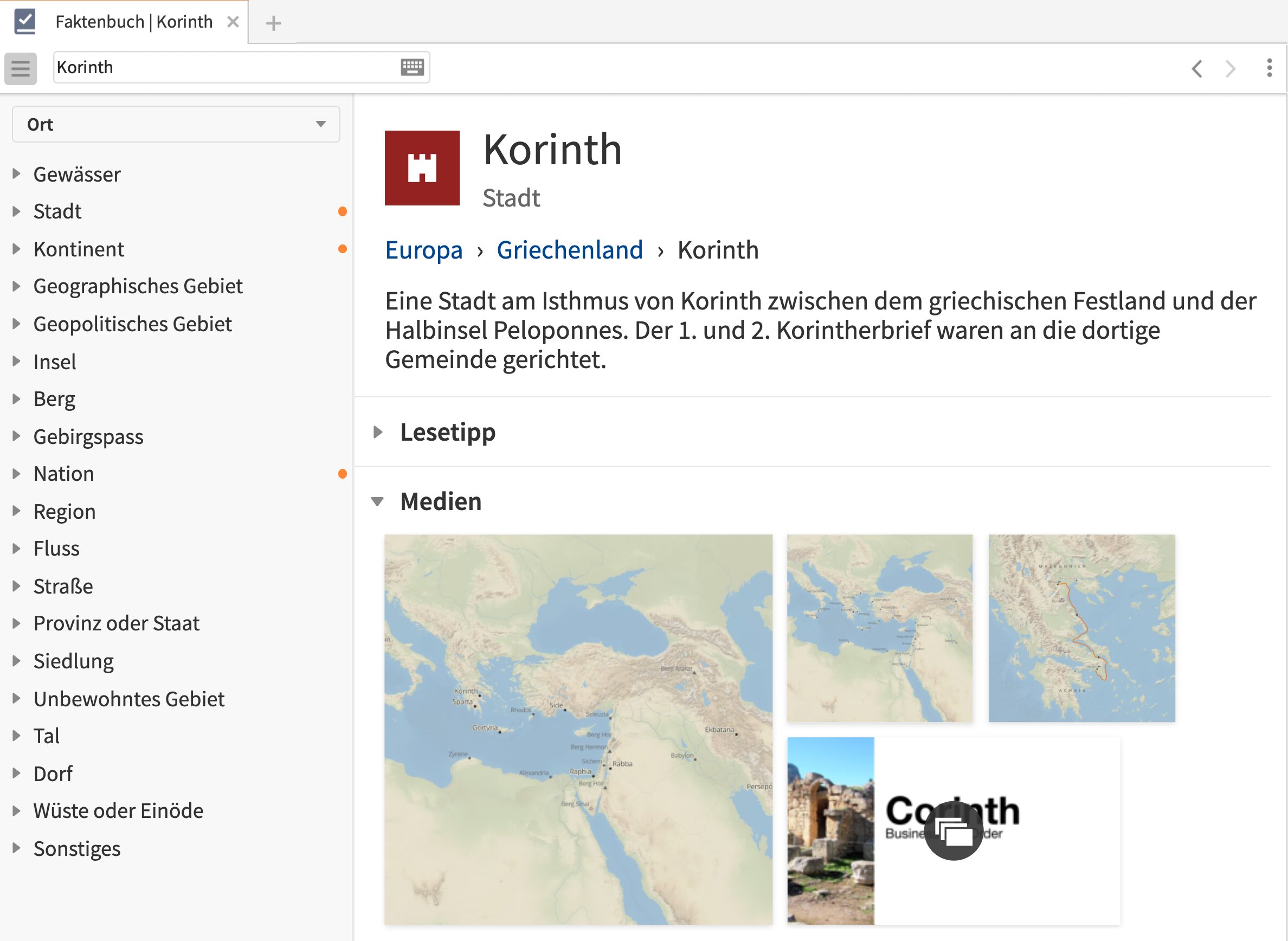
Task: Click the Korinth search input field
Action: click(x=222, y=67)
